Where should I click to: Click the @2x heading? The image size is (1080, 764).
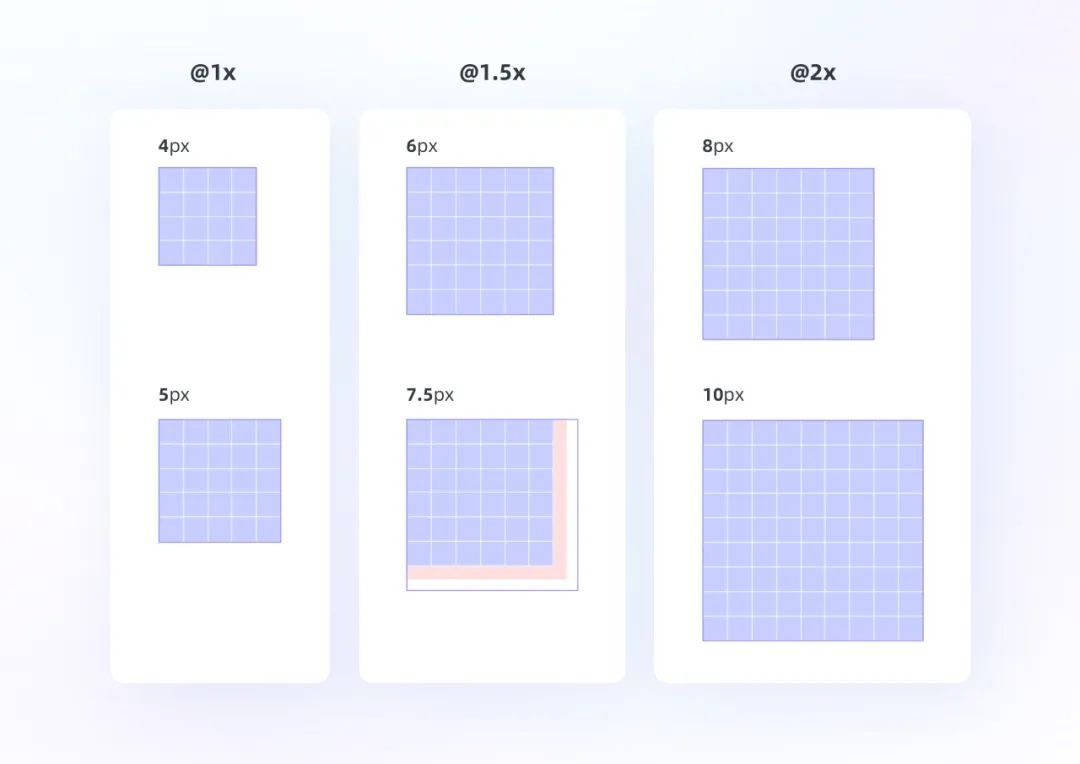pyautogui.click(x=813, y=72)
